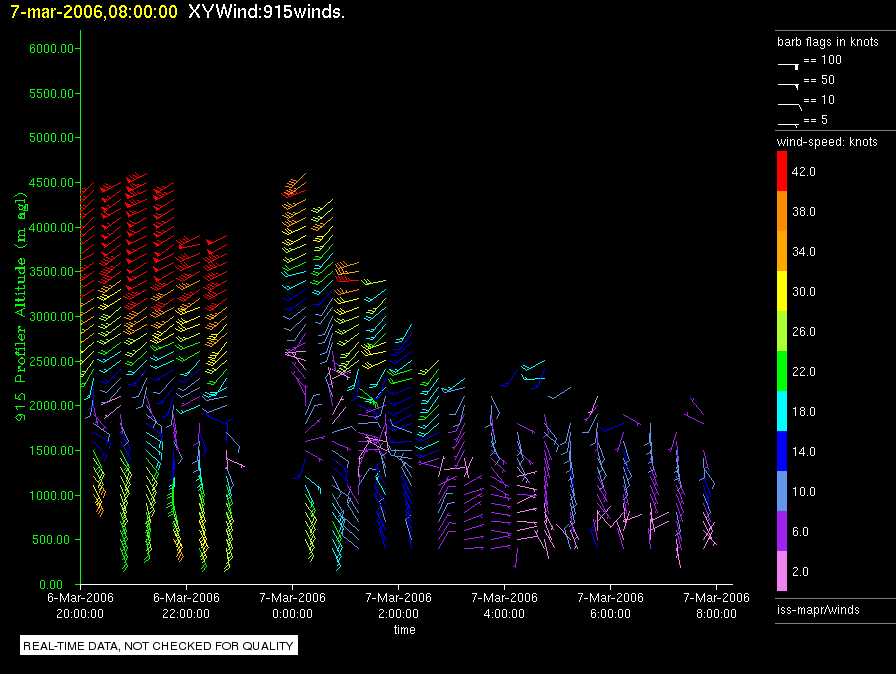Click the 50-knot barb flag legend icon
This screenshot has width=896, height=674.
pos(789,83)
